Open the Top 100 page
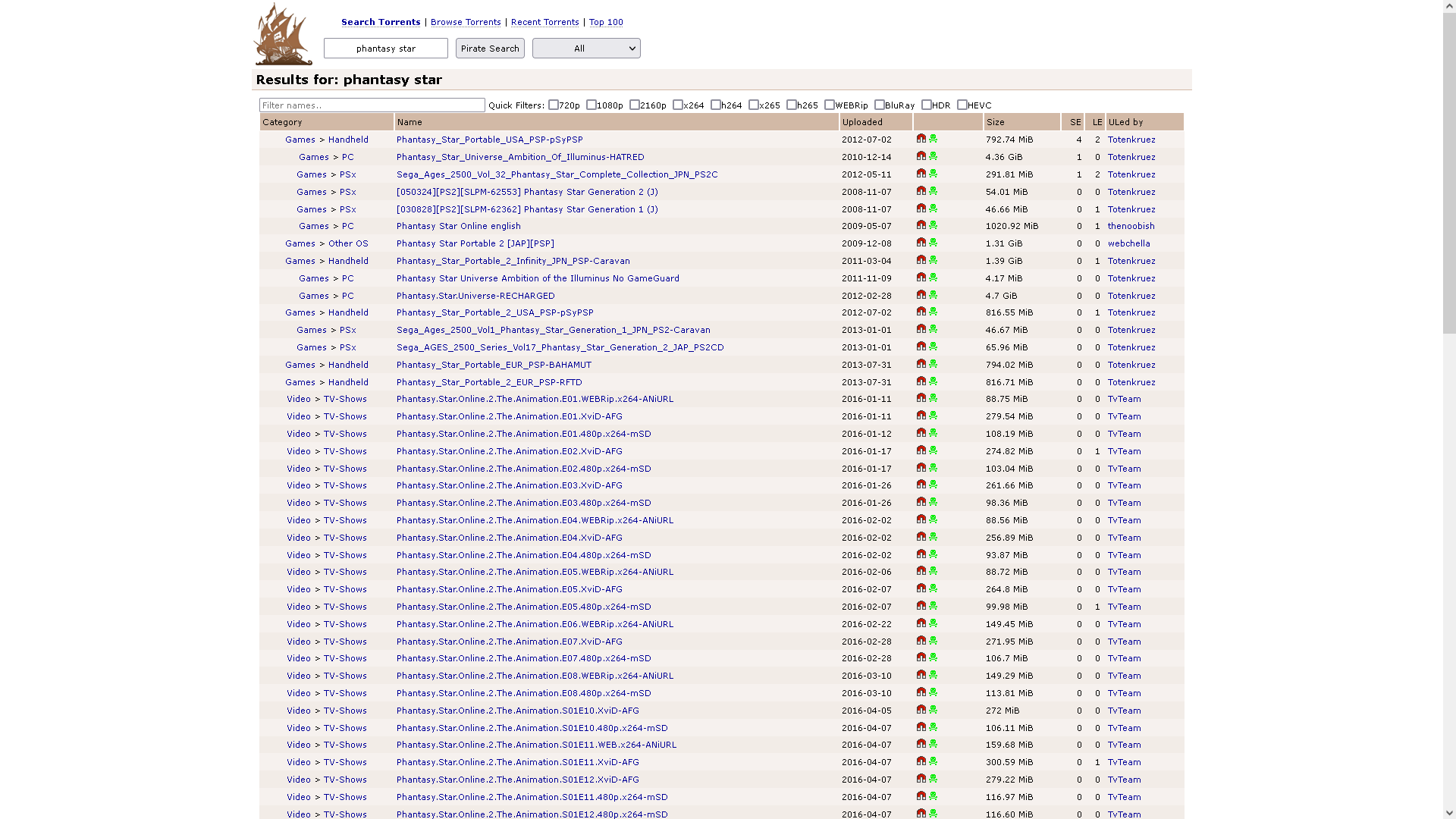This screenshot has width=1456, height=819. point(606,22)
